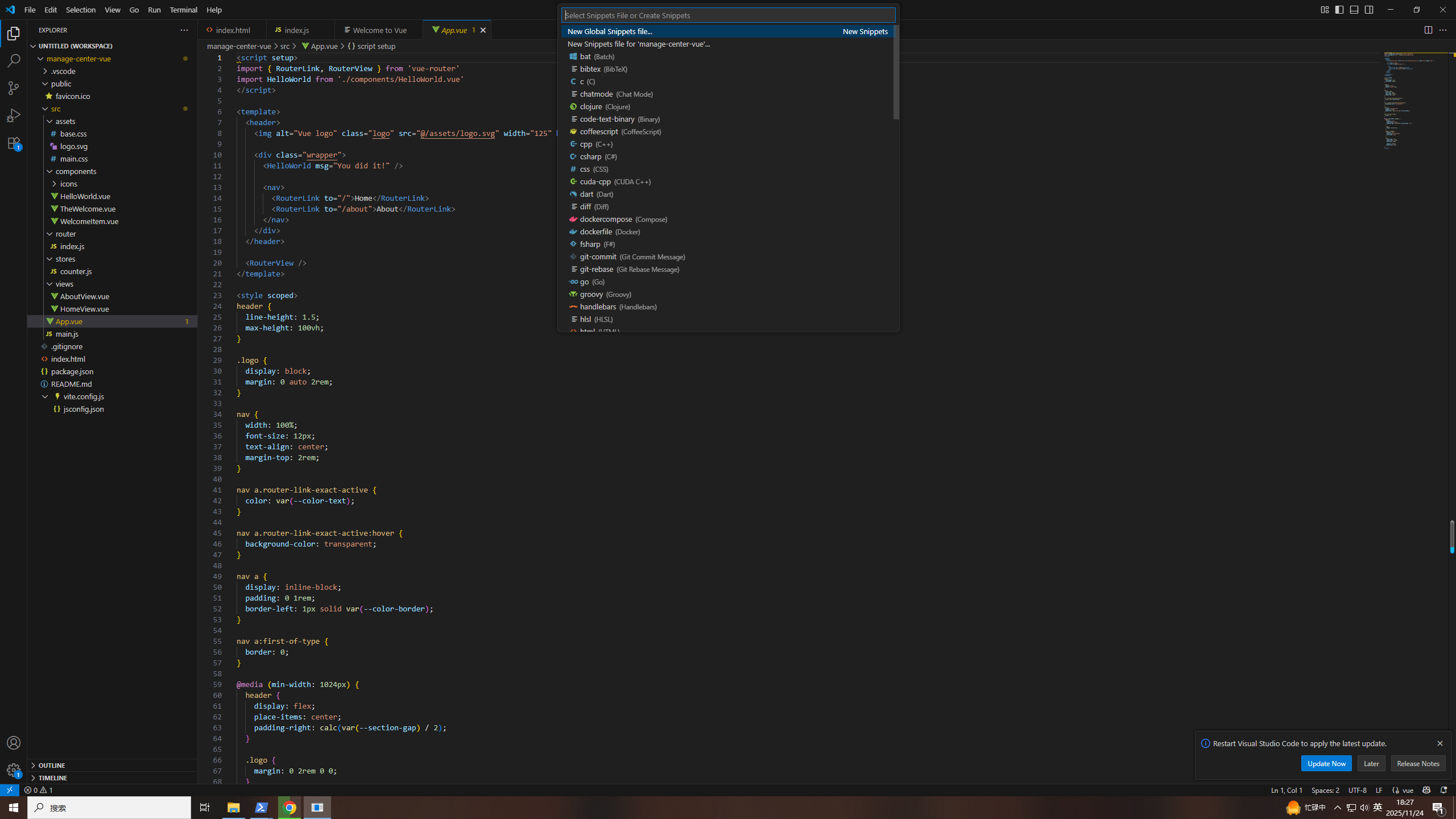
Task: Open Run and Debug view
Action: (x=14, y=115)
